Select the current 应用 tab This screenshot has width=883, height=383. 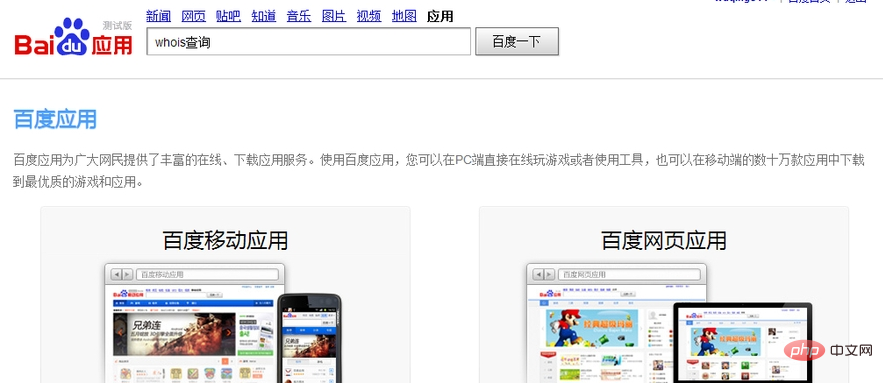pos(440,16)
